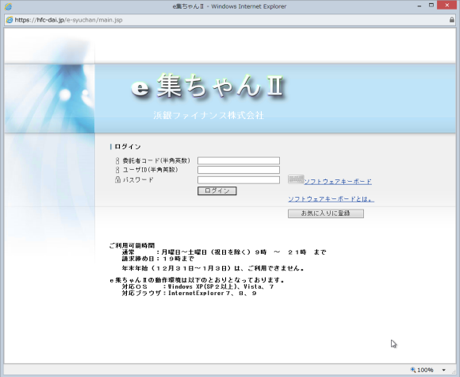Click the 浜銀ファイナンス株式会社 text

(x=208, y=116)
